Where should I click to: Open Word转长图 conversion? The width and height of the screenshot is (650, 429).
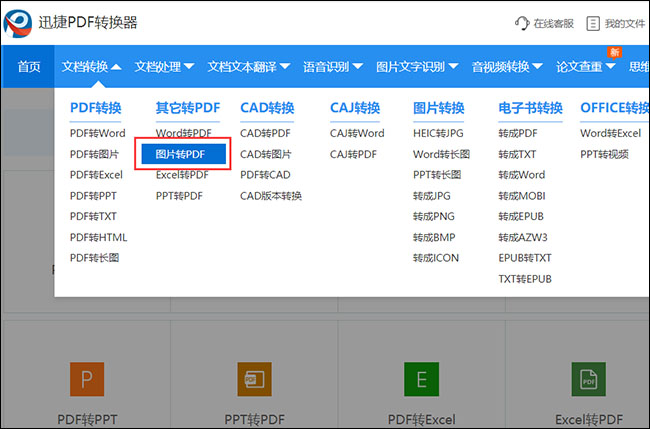tap(441, 154)
